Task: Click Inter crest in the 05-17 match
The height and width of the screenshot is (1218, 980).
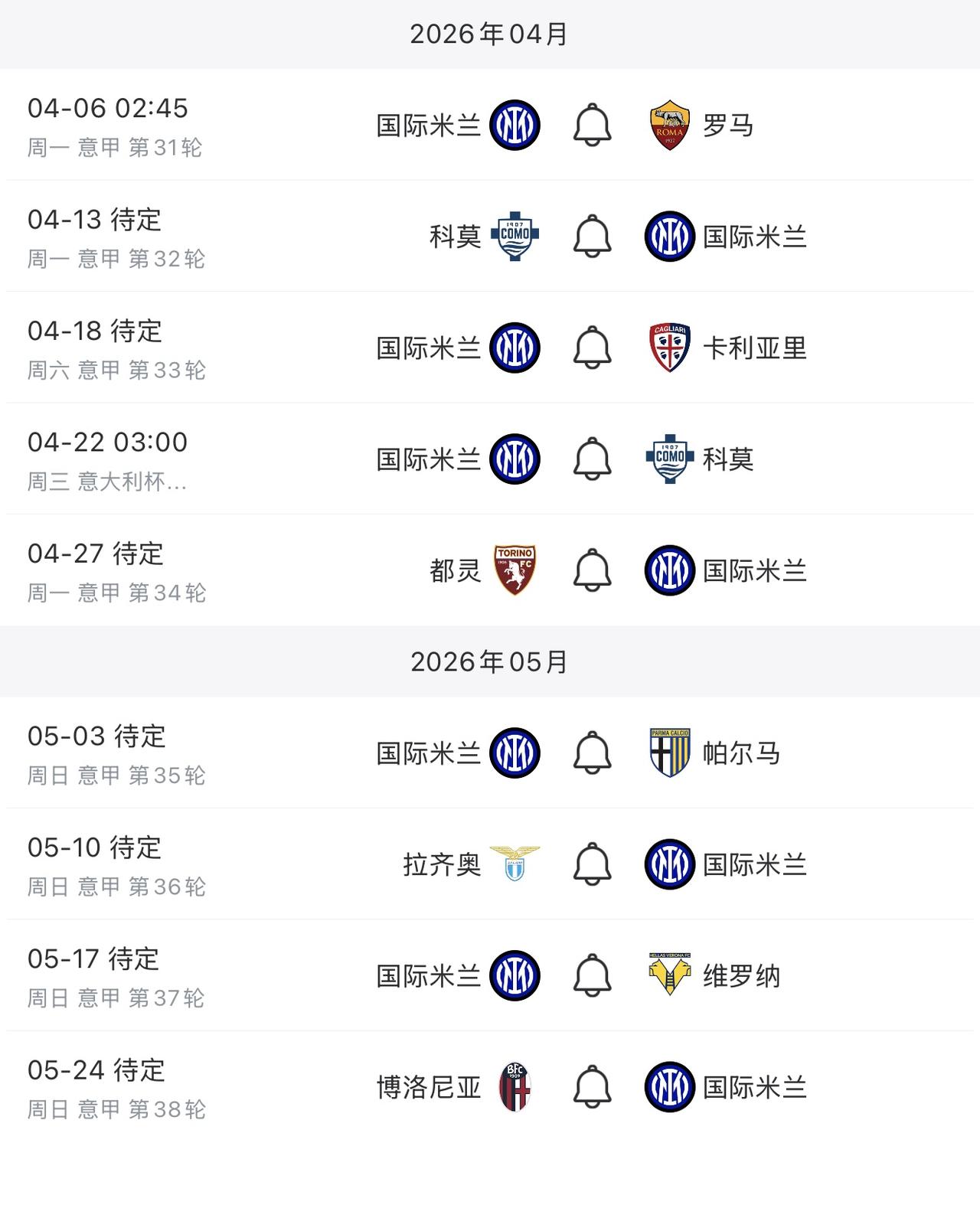Action: 514,975
